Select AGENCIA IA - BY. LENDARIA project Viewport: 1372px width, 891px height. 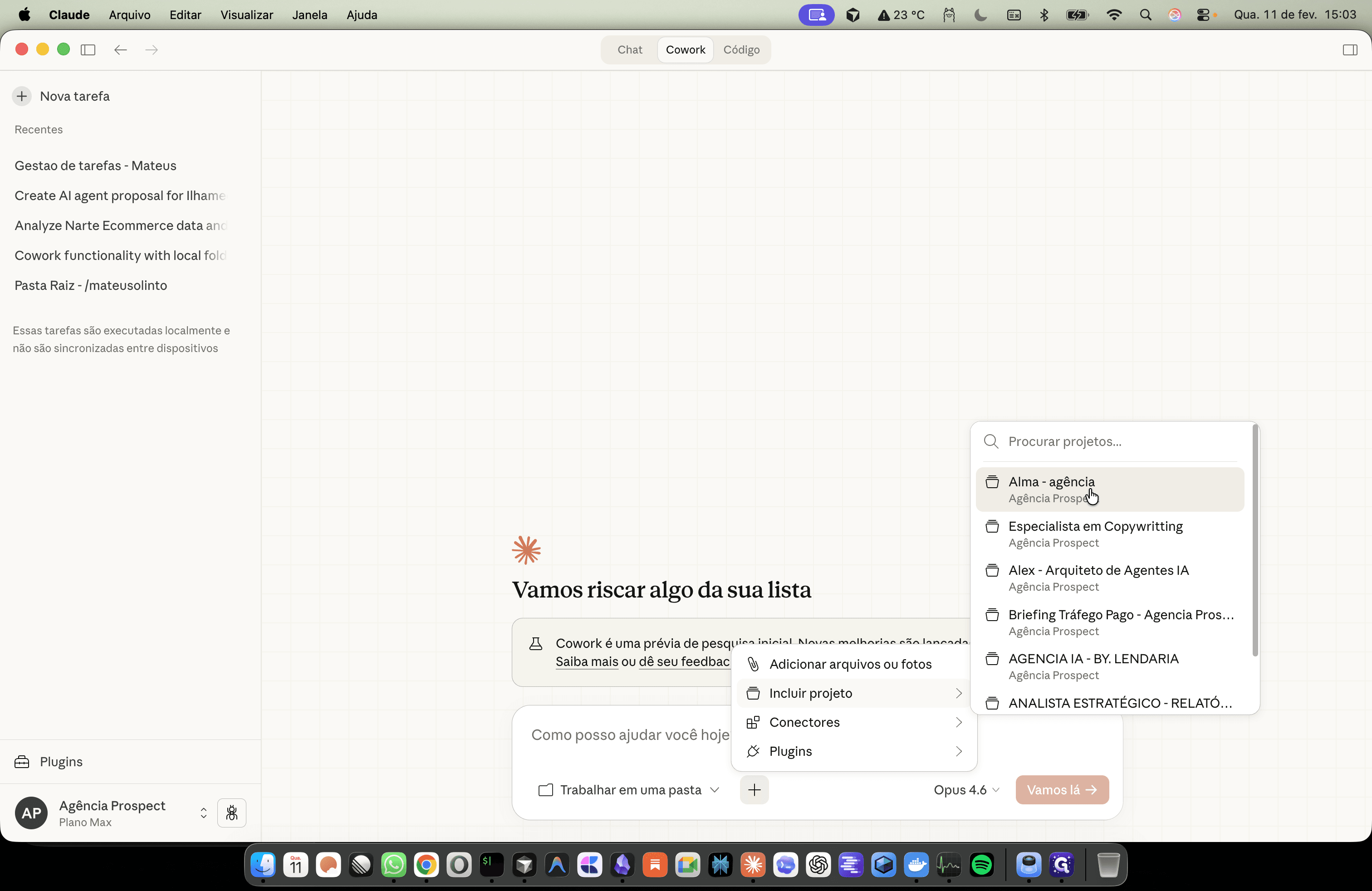(1109, 666)
